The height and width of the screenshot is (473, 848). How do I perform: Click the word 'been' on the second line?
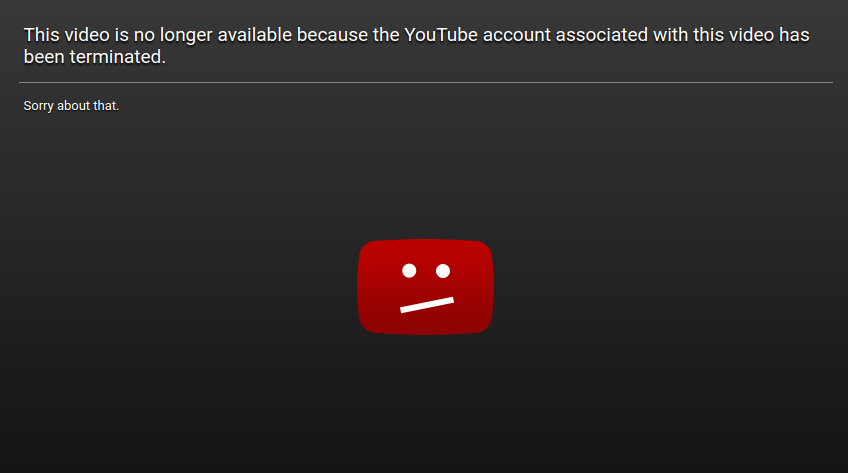tap(44, 56)
